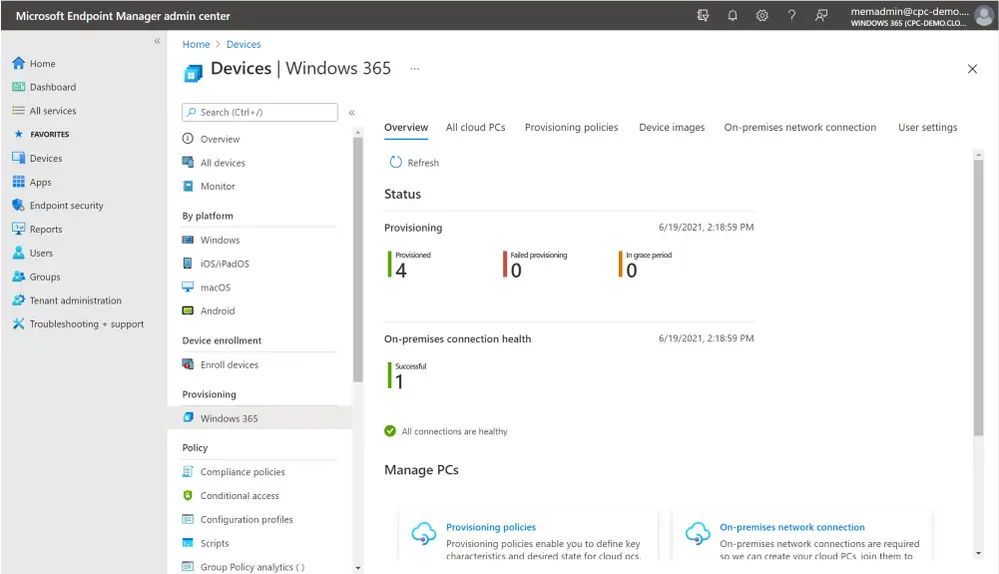Open the All services list icon
This screenshot has width=999, height=574.
pyautogui.click(x=18, y=110)
